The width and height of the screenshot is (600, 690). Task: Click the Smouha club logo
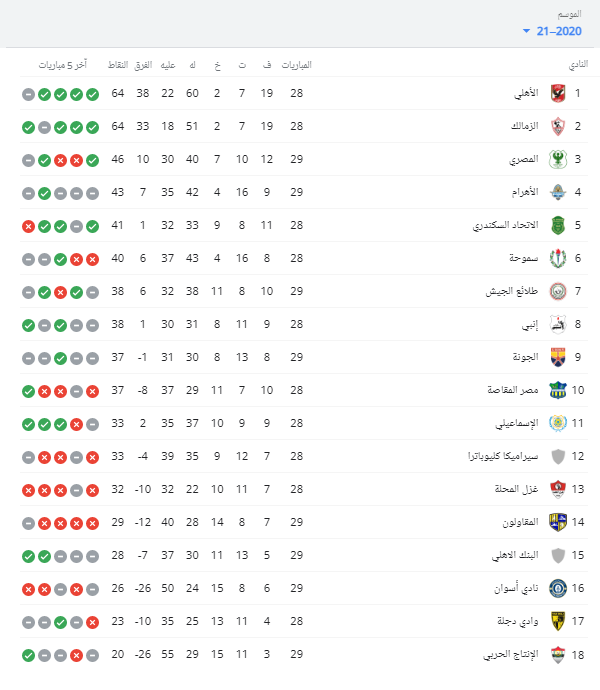[x=557, y=259]
